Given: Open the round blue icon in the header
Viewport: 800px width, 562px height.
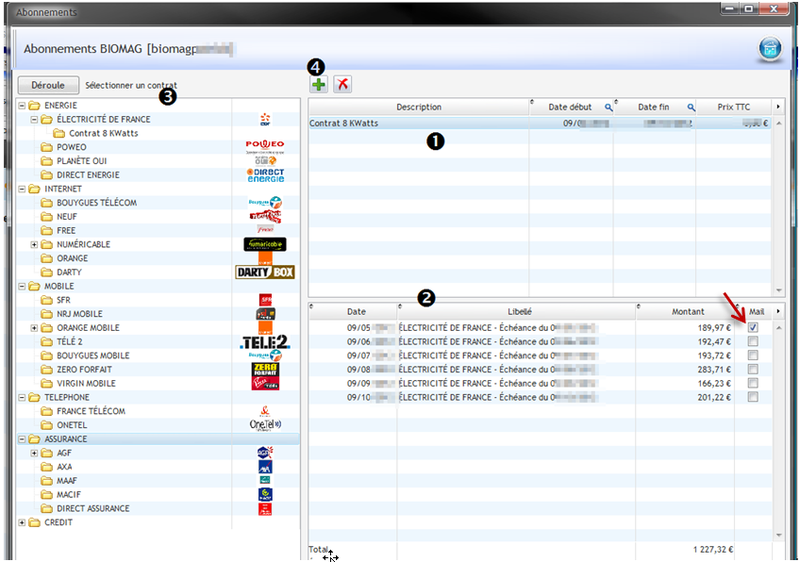Looking at the screenshot, I should coord(770,49).
